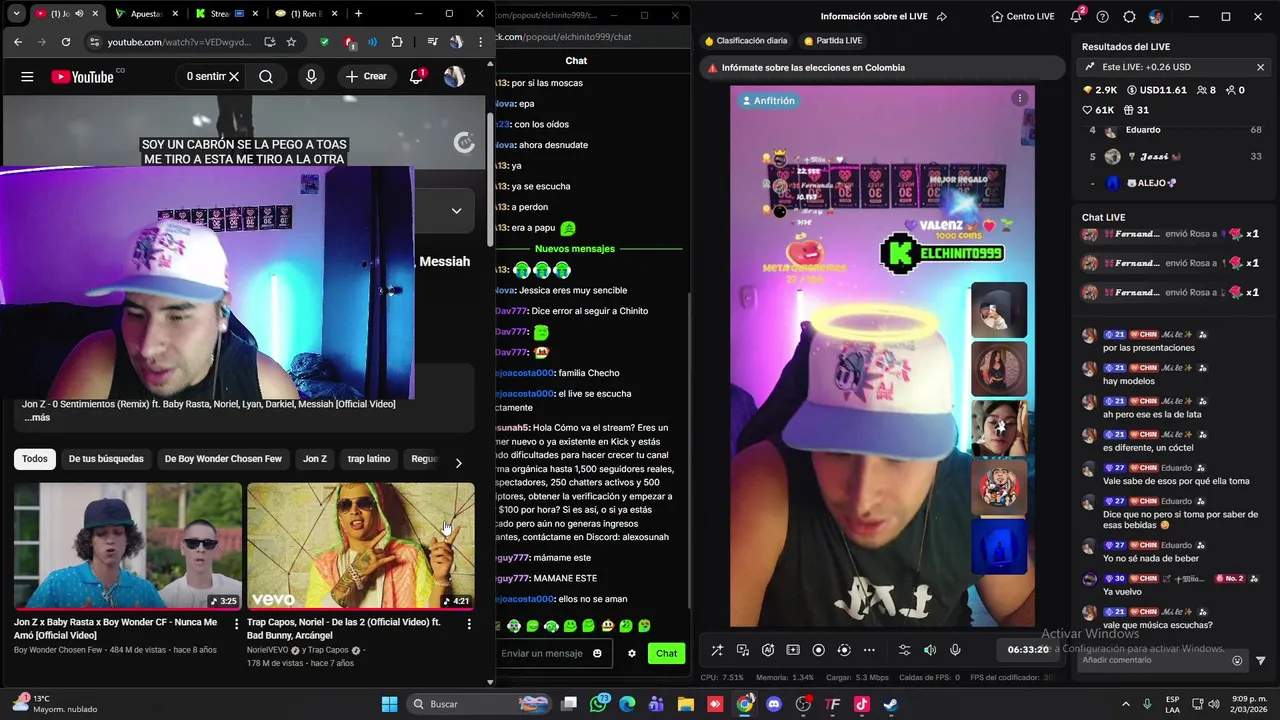
Task: Open the AI tool in LIVE toolbar
Action: [x=768, y=650]
